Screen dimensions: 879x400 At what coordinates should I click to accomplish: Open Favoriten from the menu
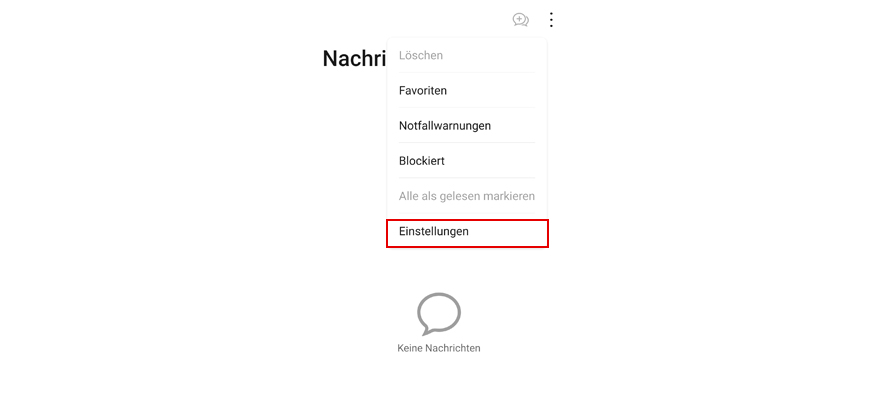pyautogui.click(x=423, y=90)
